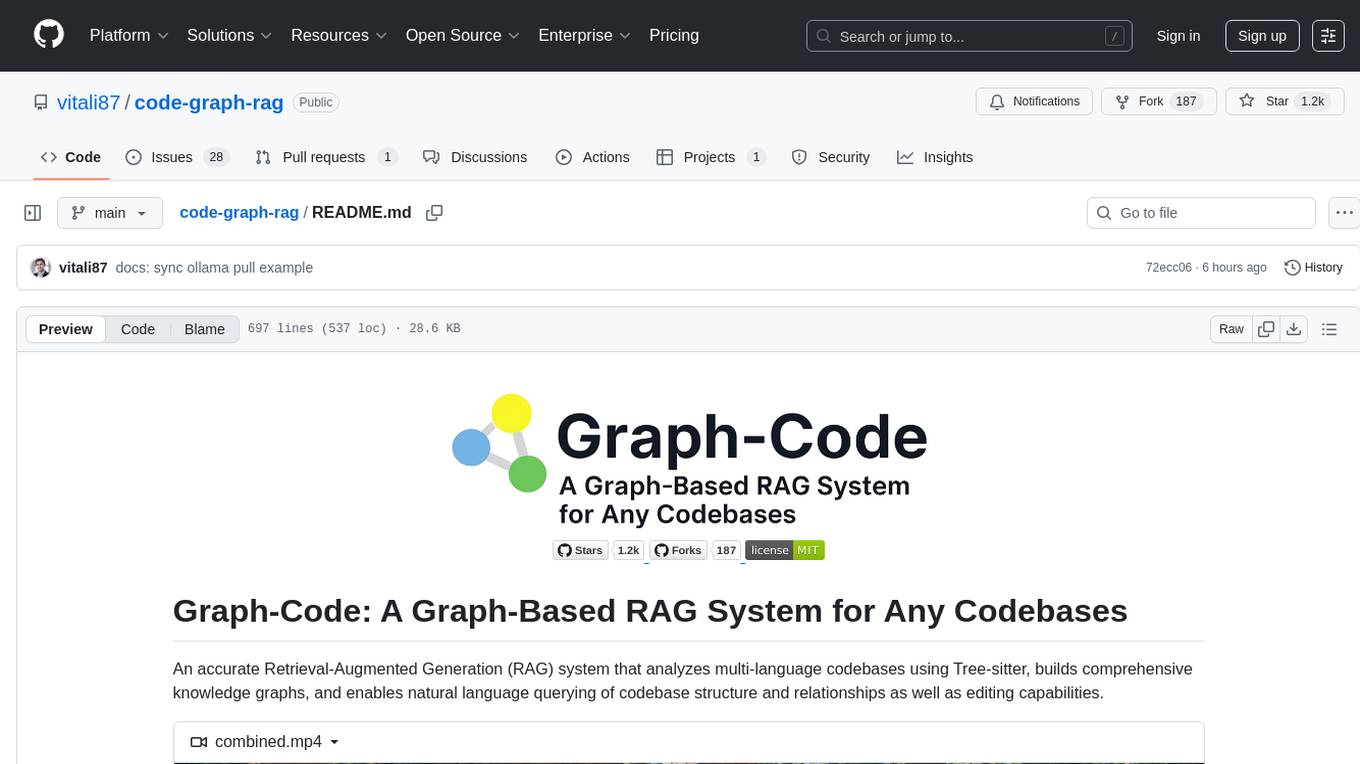The height and width of the screenshot is (764, 1360).
Task: Download the raw README file
Action: click(x=1293, y=329)
